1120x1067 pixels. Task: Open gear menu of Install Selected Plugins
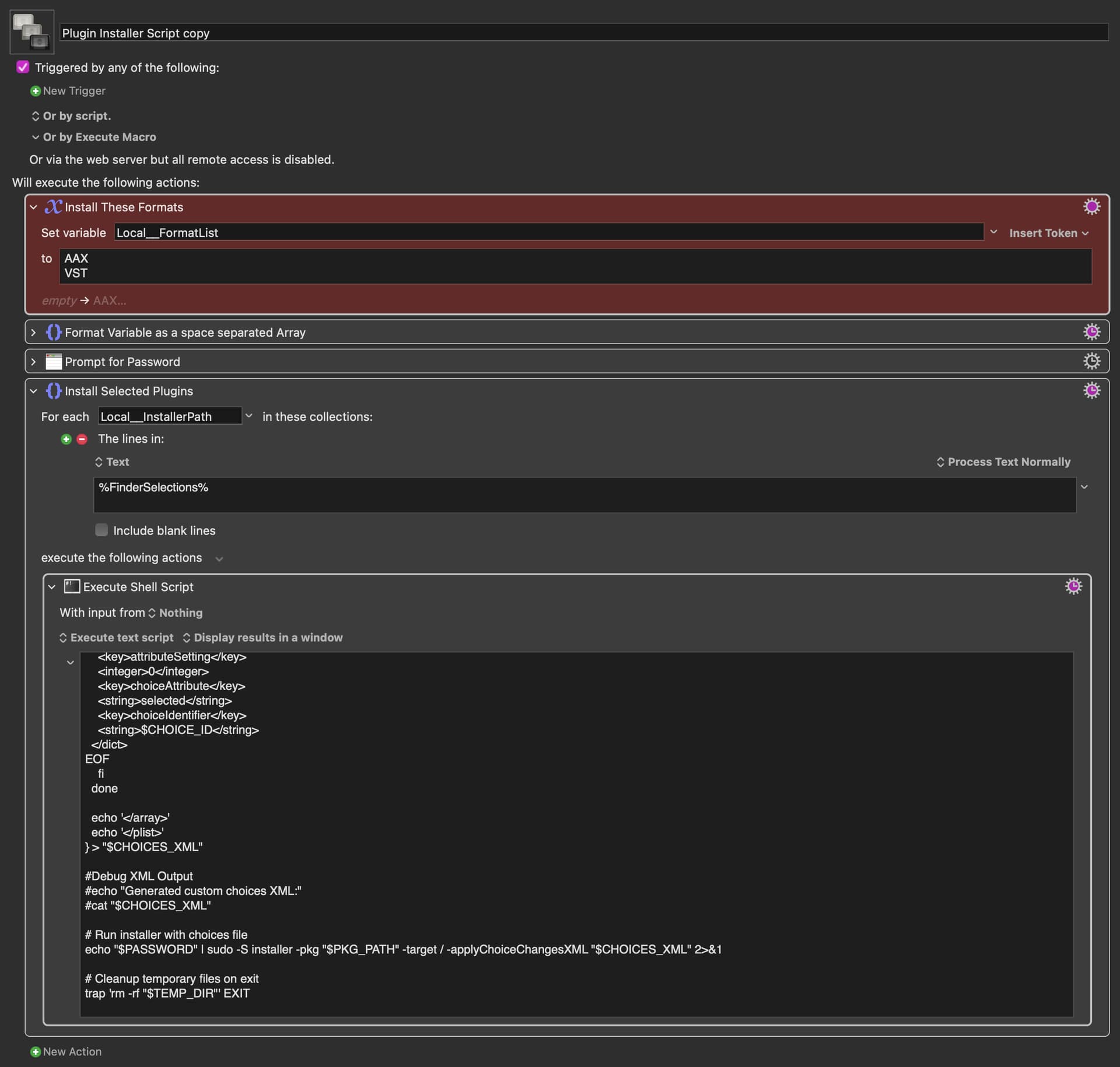tap(1091, 390)
